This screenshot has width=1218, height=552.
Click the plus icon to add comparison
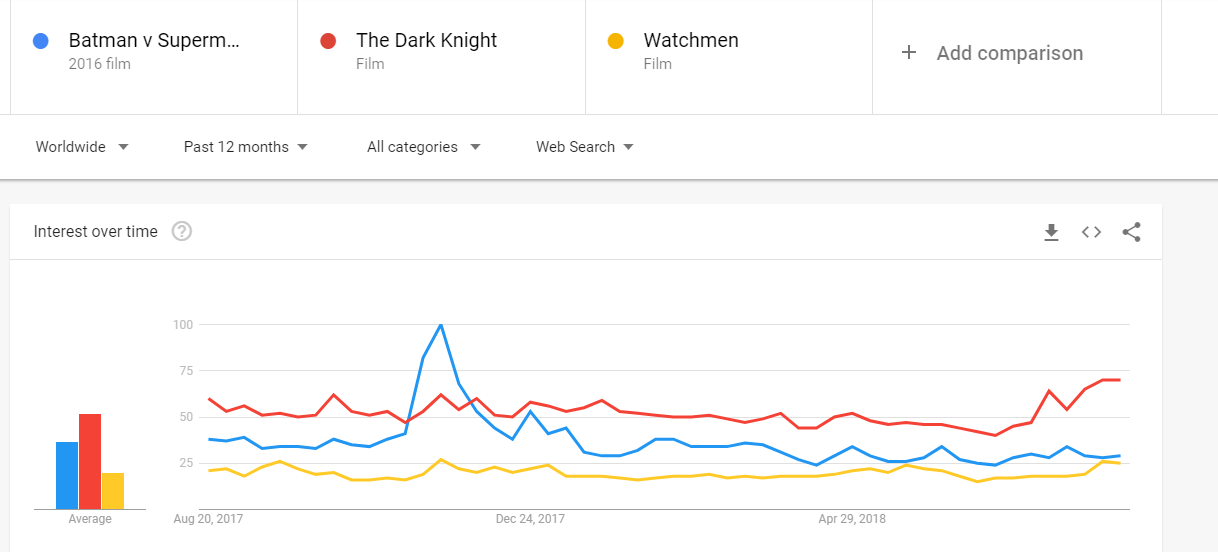point(909,53)
